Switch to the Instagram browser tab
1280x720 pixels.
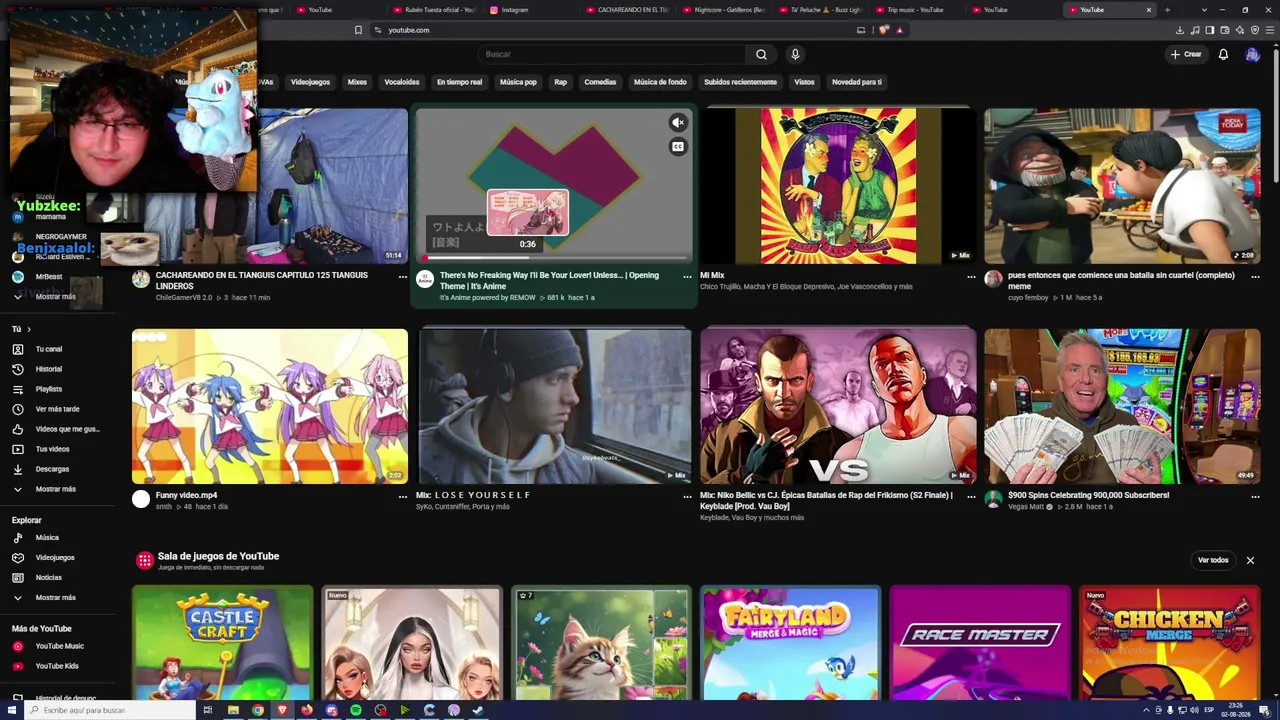tap(515, 10)
